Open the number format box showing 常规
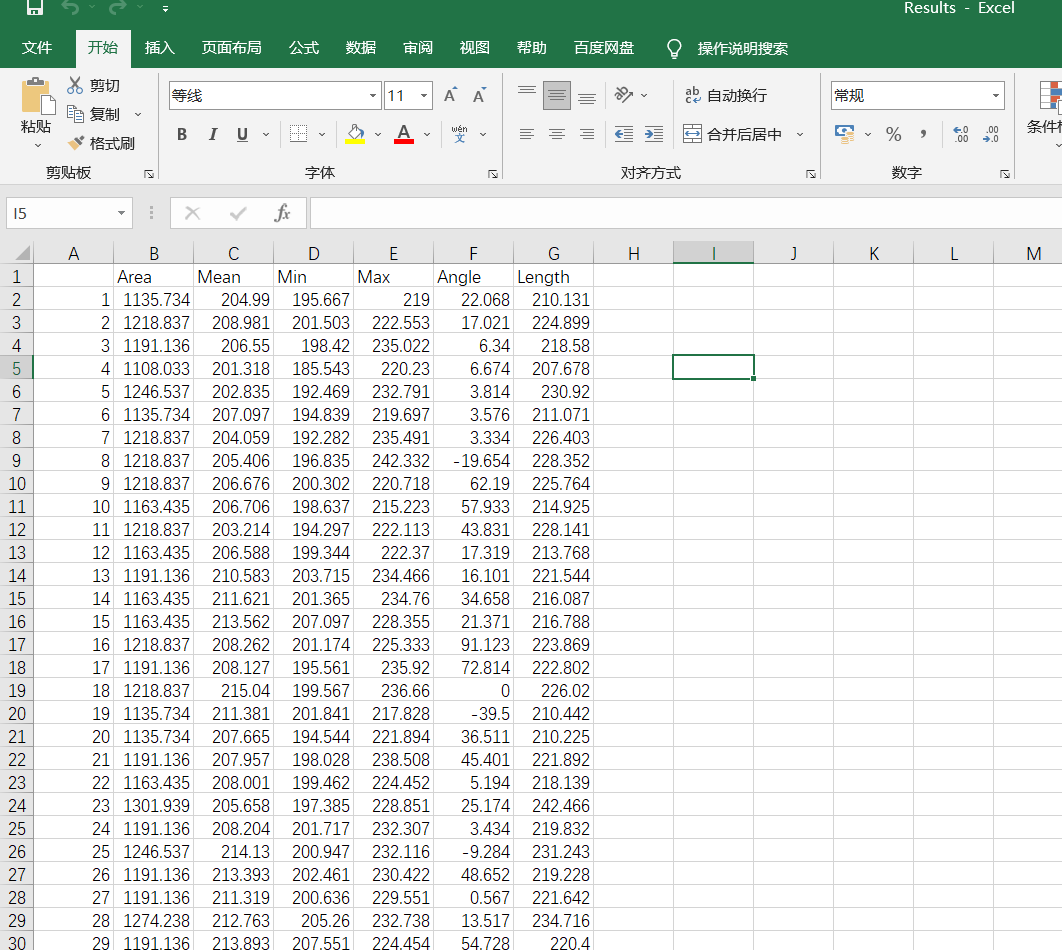This screenshot has height=950, width=1062. (917, 95)
